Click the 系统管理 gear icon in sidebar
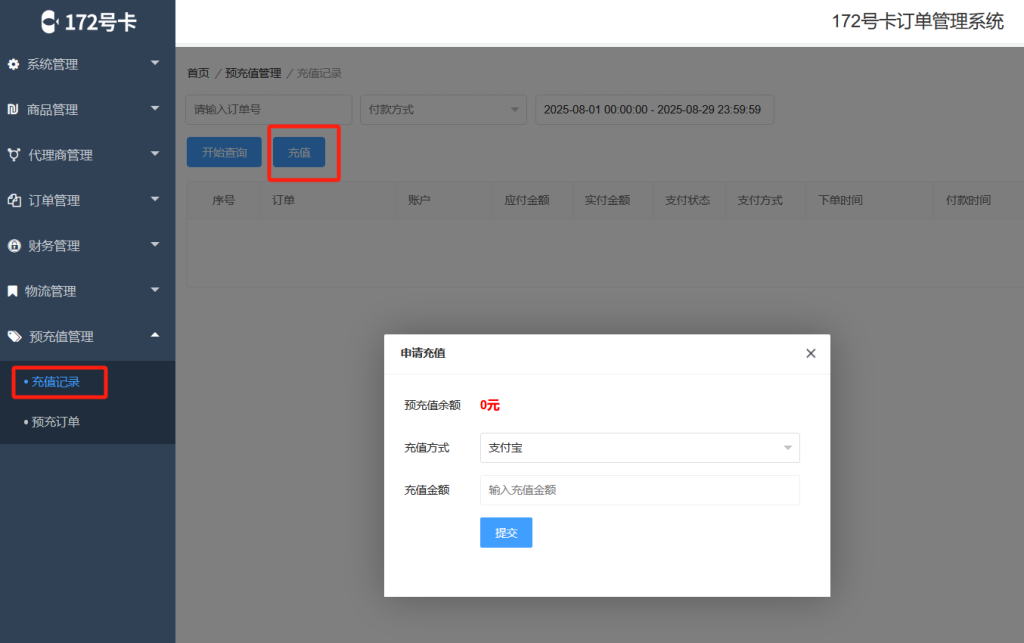The image size is (1024, 643). (13, 64)
